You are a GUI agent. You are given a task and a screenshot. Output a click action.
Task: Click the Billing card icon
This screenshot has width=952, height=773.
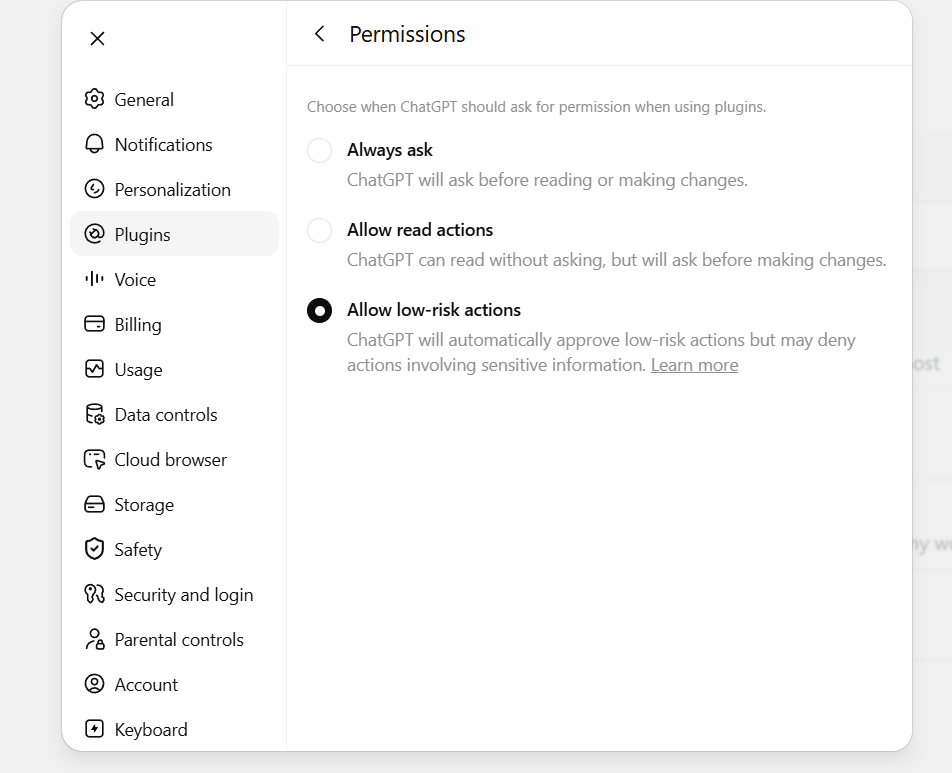[x=94, y=324]
